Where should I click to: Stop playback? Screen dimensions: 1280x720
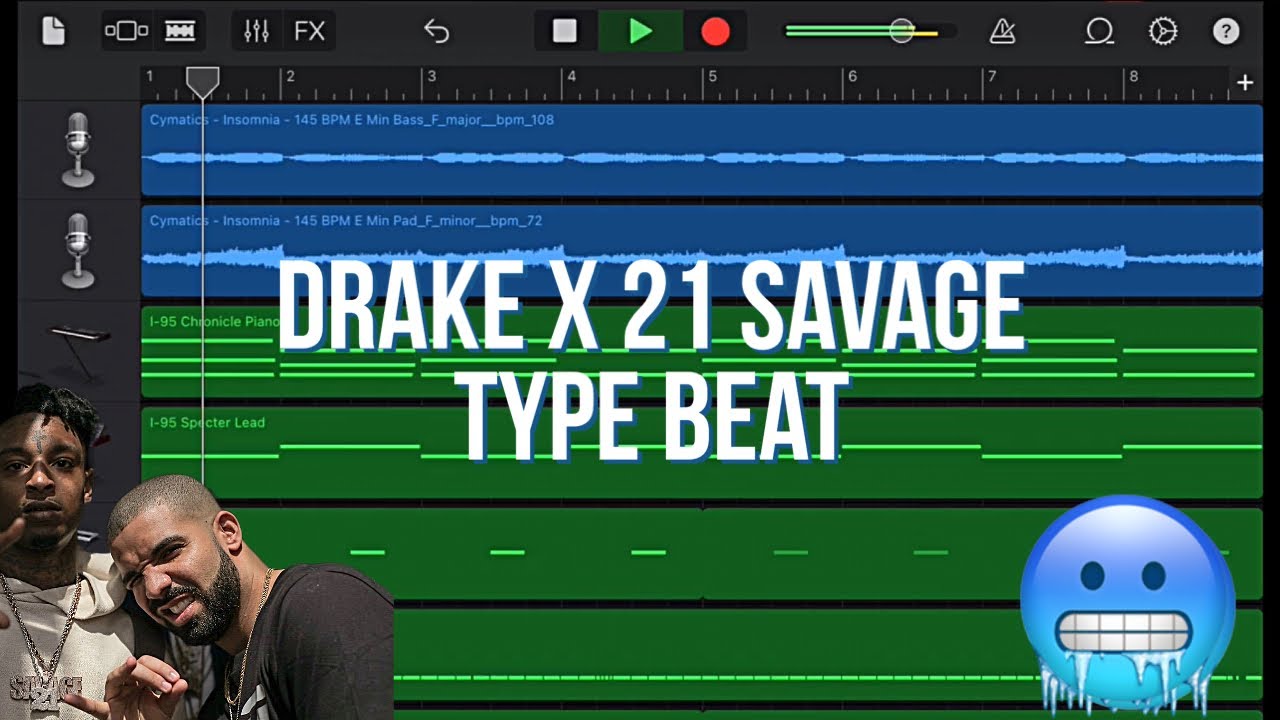tap(565, 31)
